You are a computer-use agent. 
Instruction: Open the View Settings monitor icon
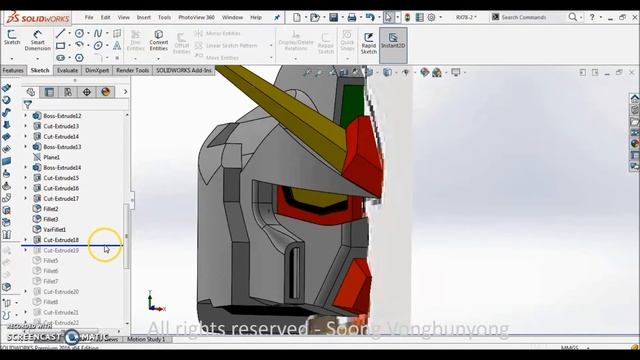coord(456,73)
